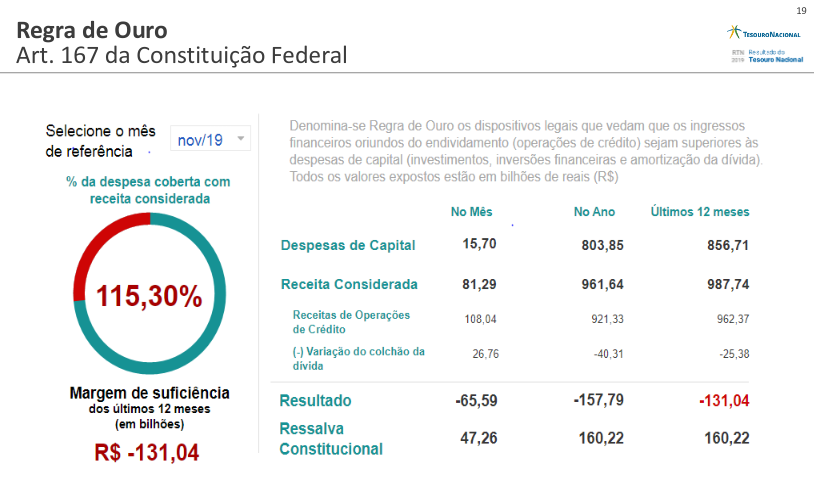Click the red -131,04 Resultado value
The width and height of the screenshot is (814, 483).
tap(721, 400)
